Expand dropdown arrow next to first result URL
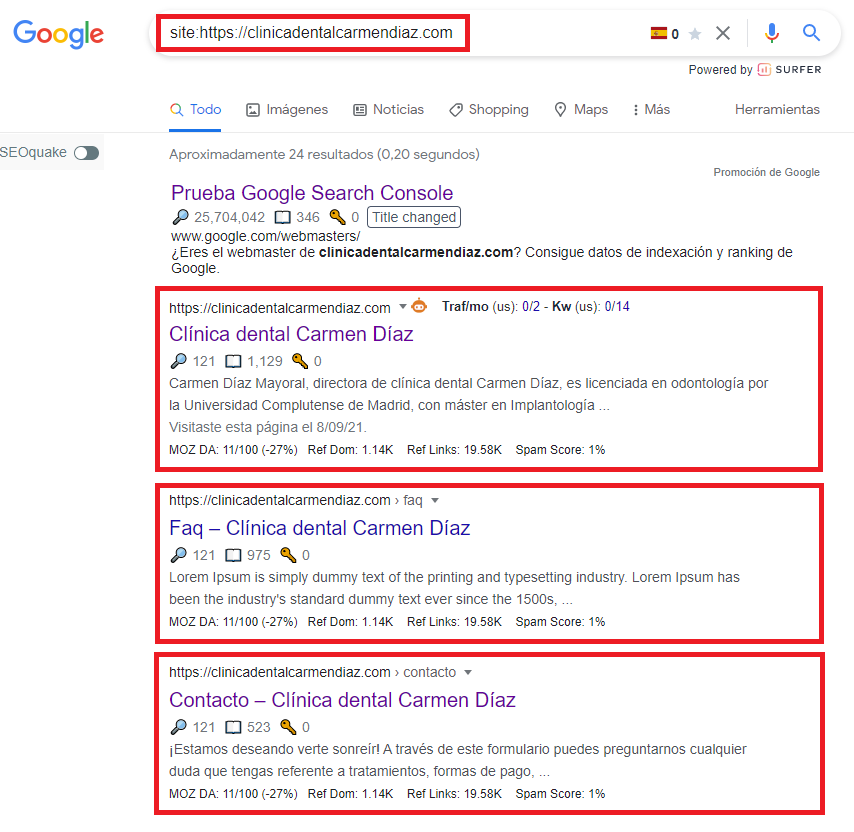This screenshot has height=832, width=854. [x=403, y=307]
